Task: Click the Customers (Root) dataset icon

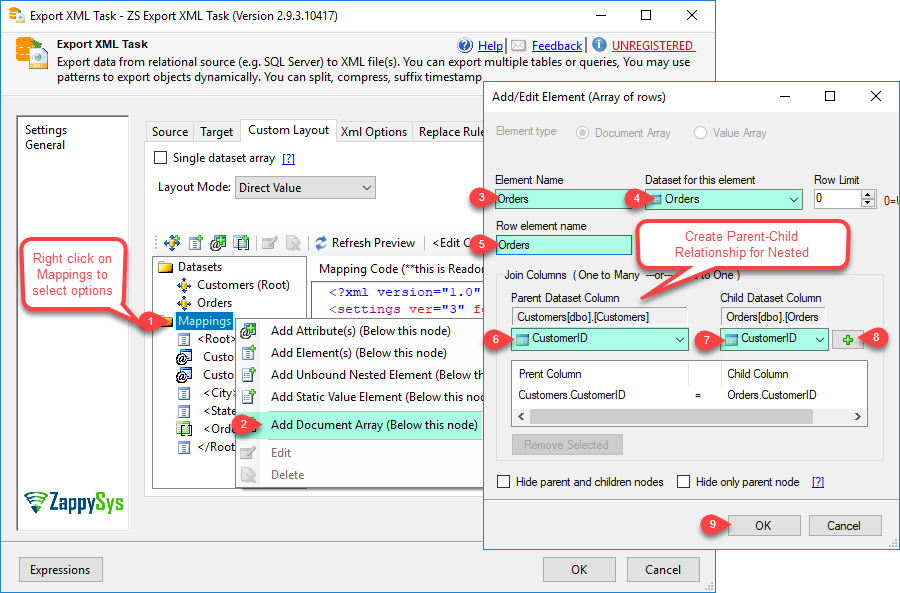Action: pyautogui.click(x=184, y=285)
